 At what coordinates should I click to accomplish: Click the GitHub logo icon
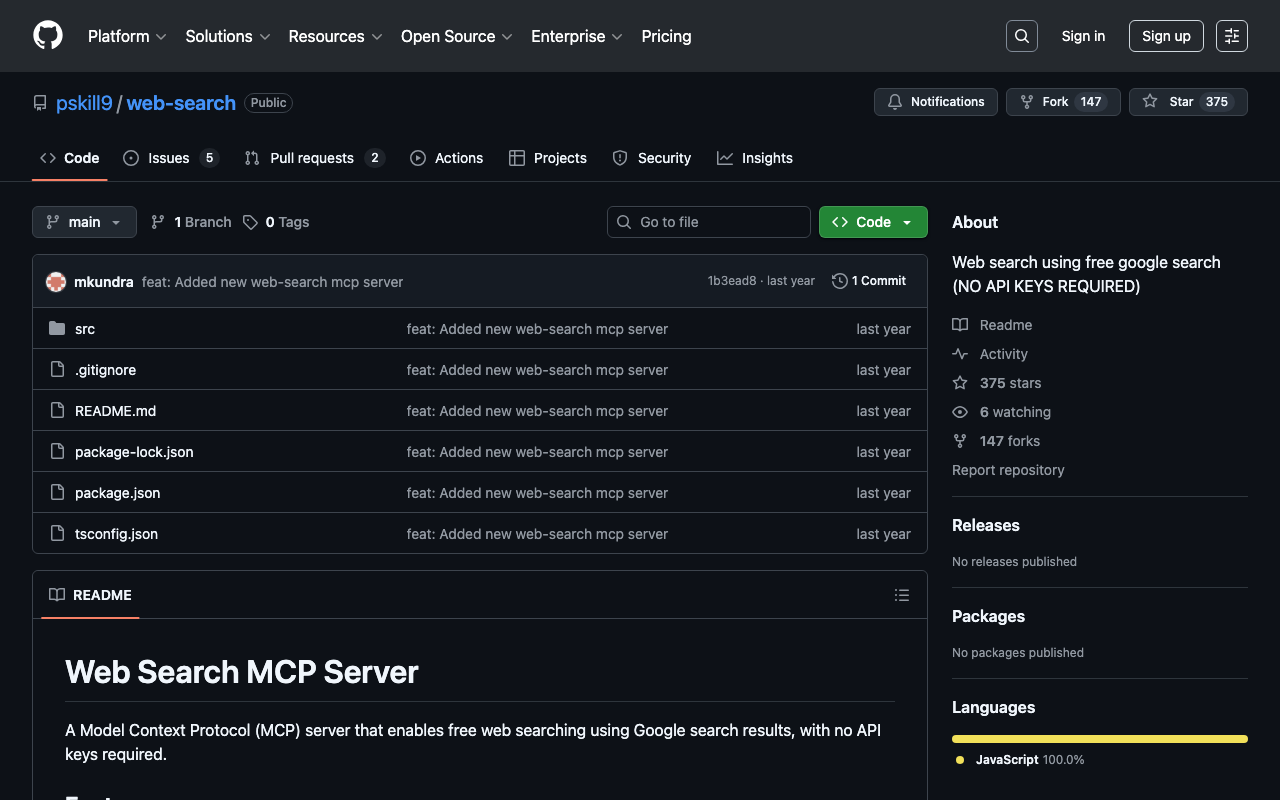click(x=48, y=36)
